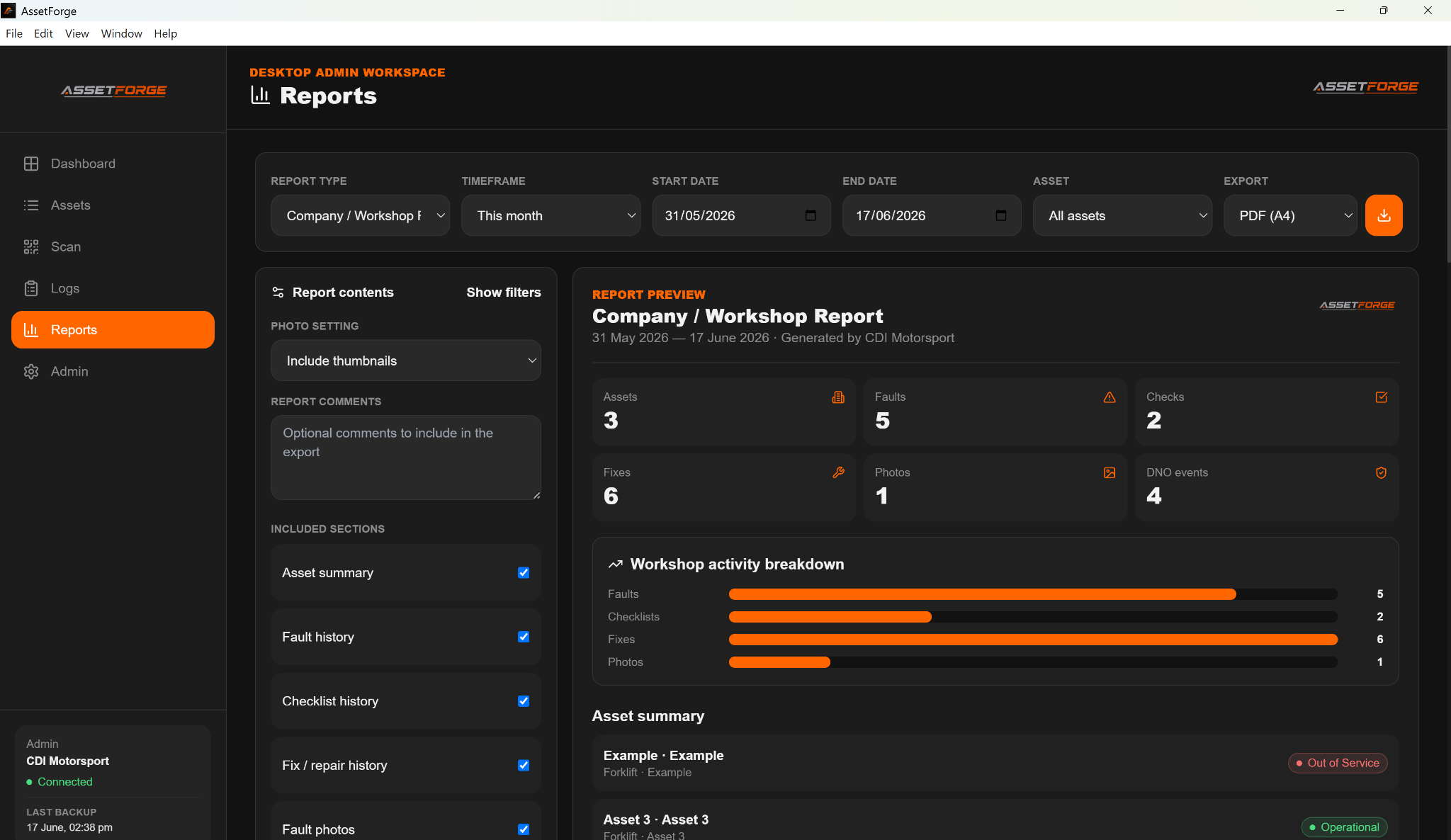Click the Assets list icon in sidebar

[x=31, y=205]
